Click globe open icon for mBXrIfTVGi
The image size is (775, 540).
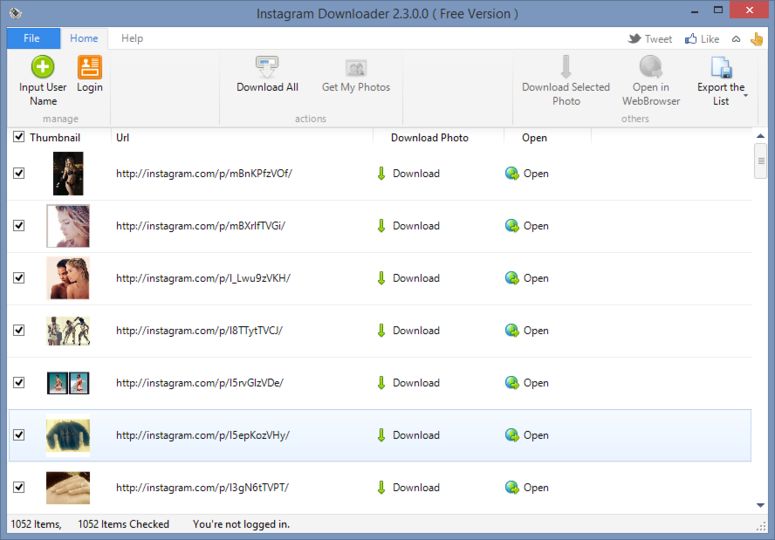[512, 226]
